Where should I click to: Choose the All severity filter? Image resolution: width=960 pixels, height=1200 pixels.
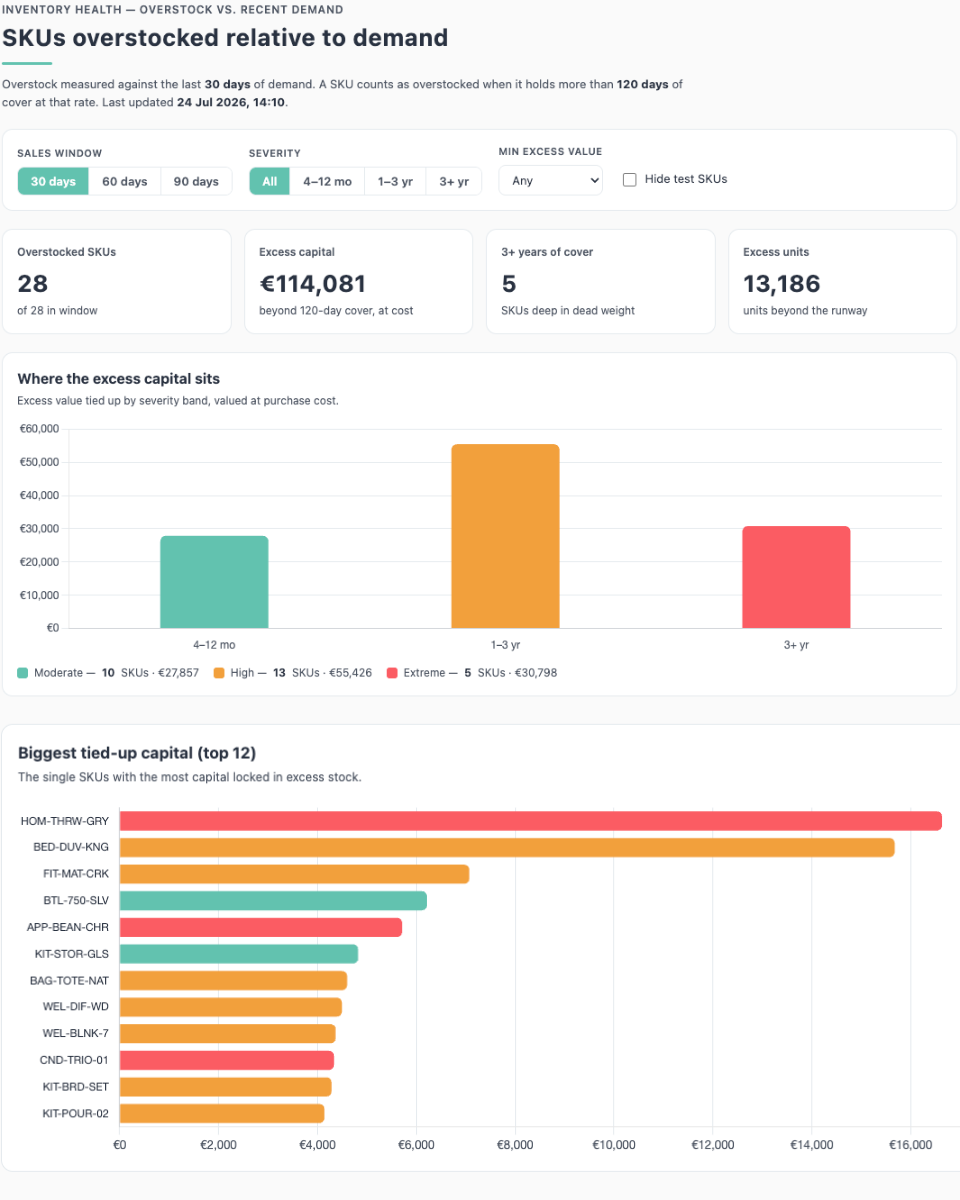[x=270, y=181]
